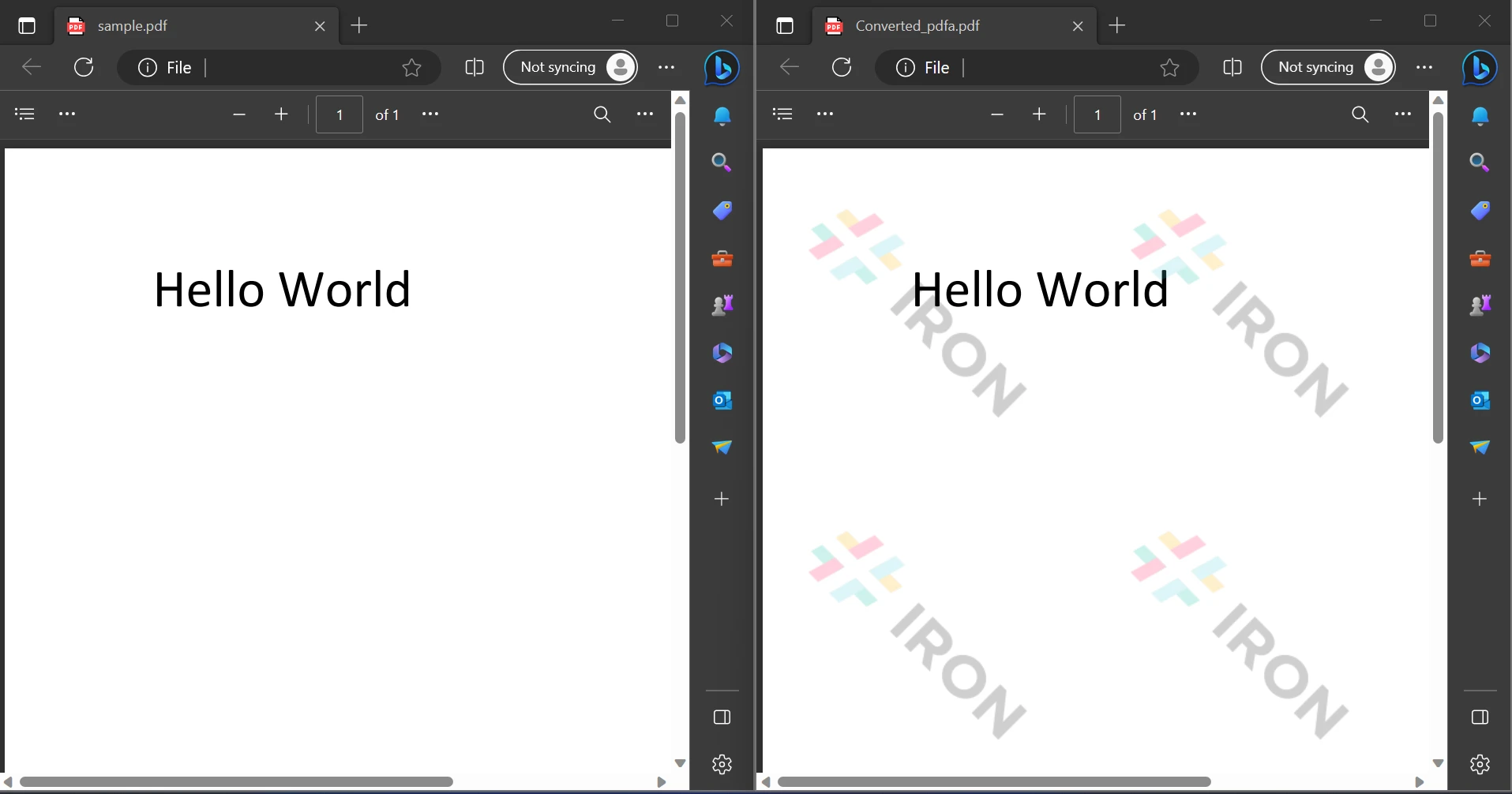Zoom in on Converted_pdfa.pdf viewer
Image resolution: width=1512 pixels, height=794 pixels.
1039,114
